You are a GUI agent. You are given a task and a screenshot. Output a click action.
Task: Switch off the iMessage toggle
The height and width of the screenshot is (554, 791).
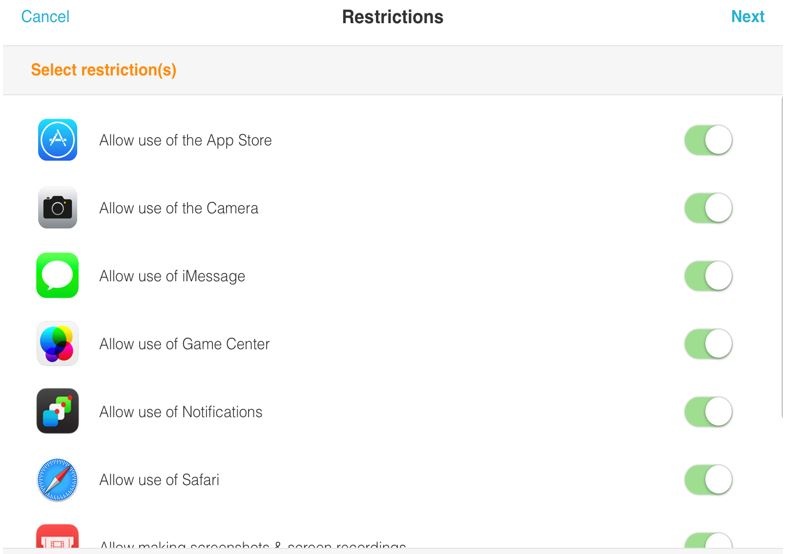(x=708, y=276)
